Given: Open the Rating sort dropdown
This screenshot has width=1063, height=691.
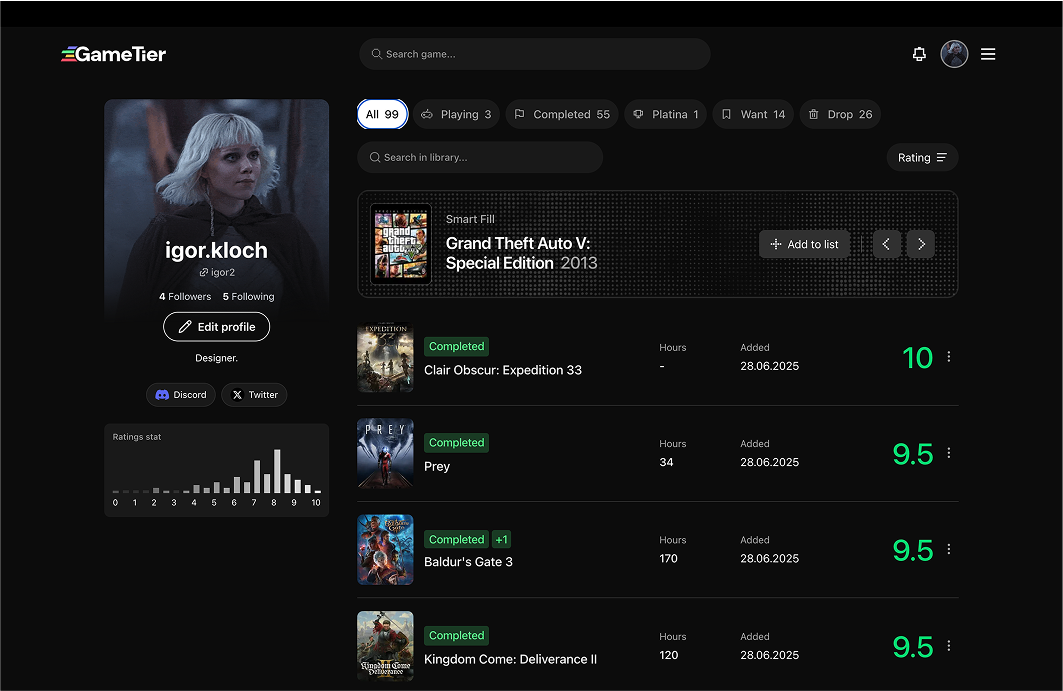Looking at the screenshot, I should click(922, 157).
